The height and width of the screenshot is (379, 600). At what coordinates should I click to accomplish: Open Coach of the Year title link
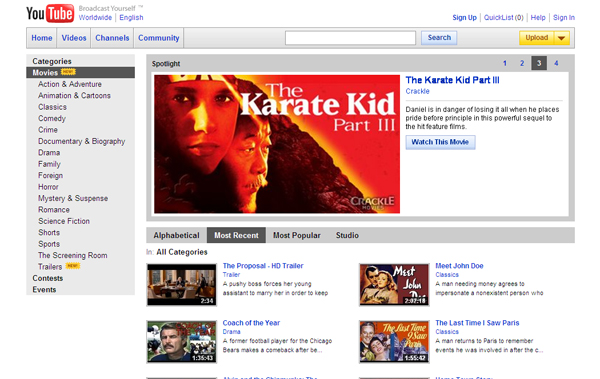pos(251,323)
